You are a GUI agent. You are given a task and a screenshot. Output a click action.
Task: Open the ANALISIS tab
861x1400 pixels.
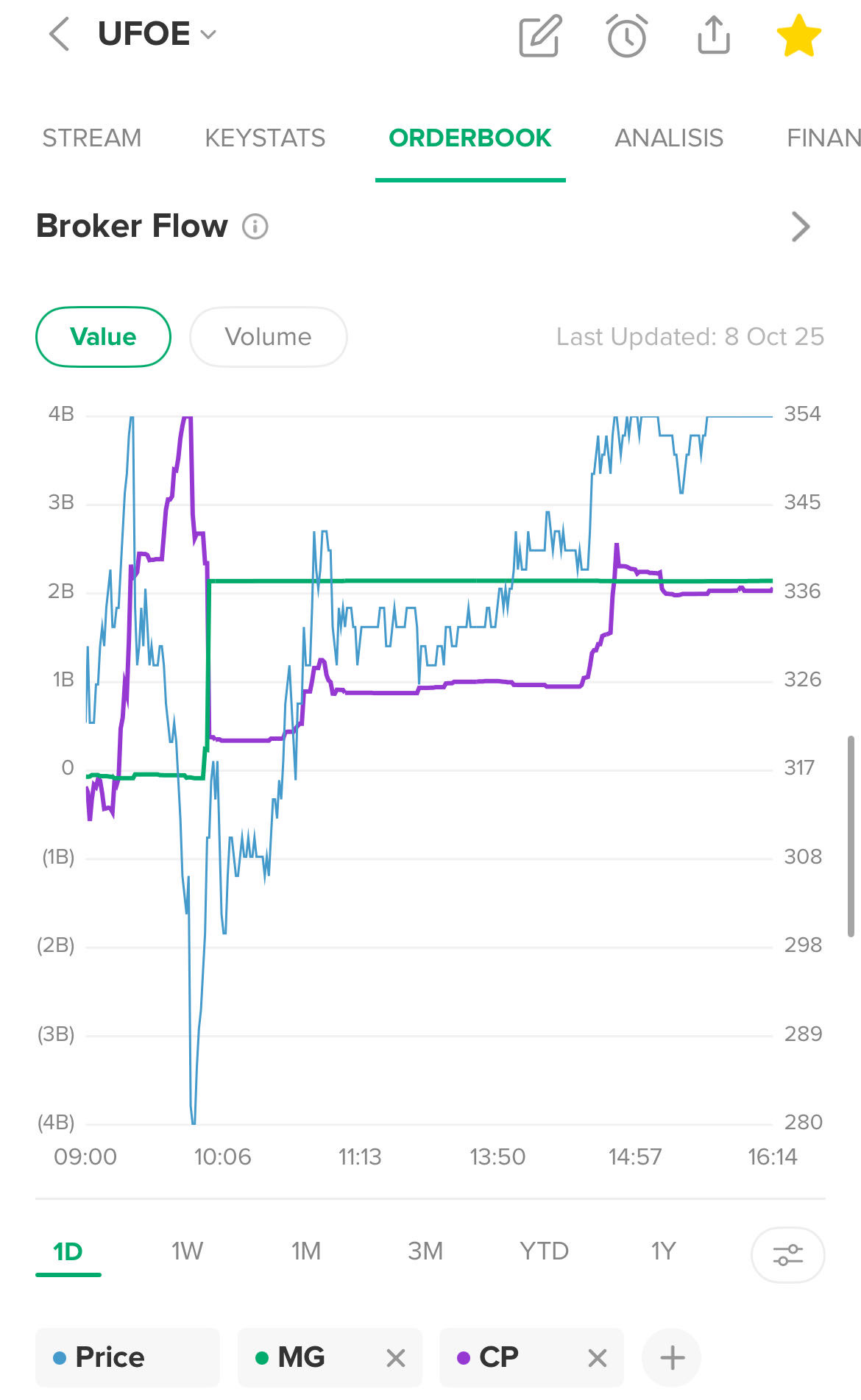pyautogui.click(x=669, y=138)
